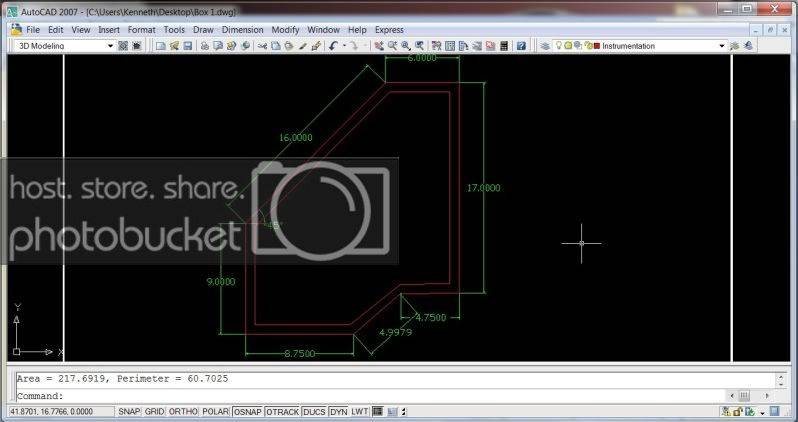Viewport: 798px width, 422px height.
Task: Click the Paste icon
Action: point(289,46)
